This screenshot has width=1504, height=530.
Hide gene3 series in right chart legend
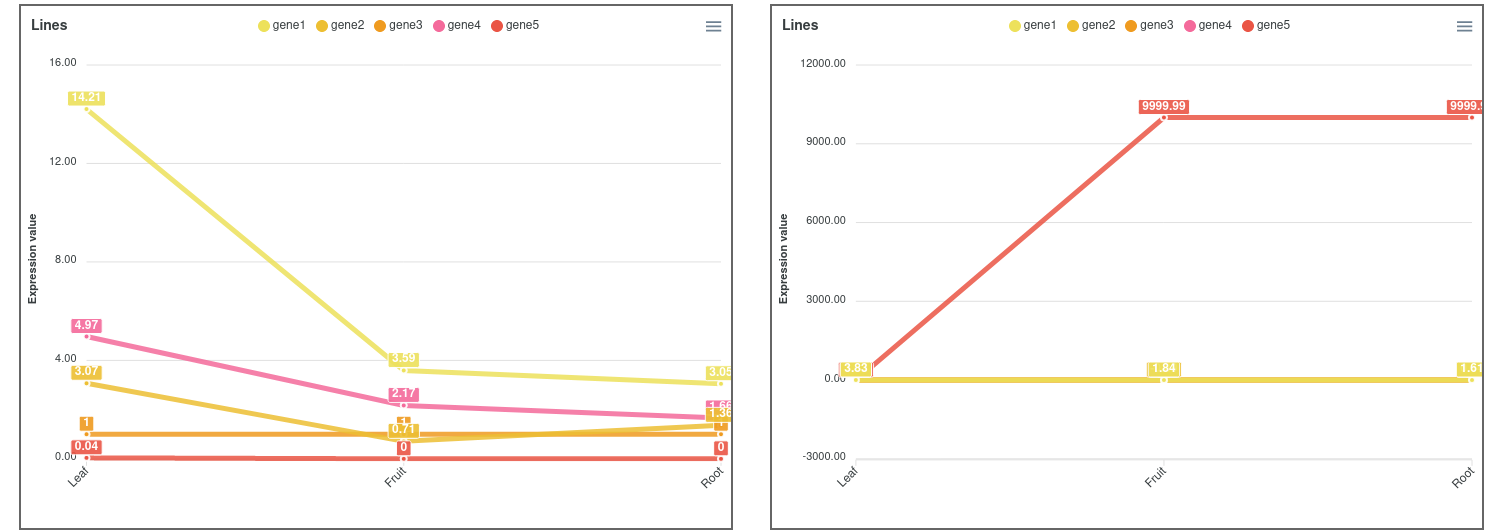tap(1149, 25)
